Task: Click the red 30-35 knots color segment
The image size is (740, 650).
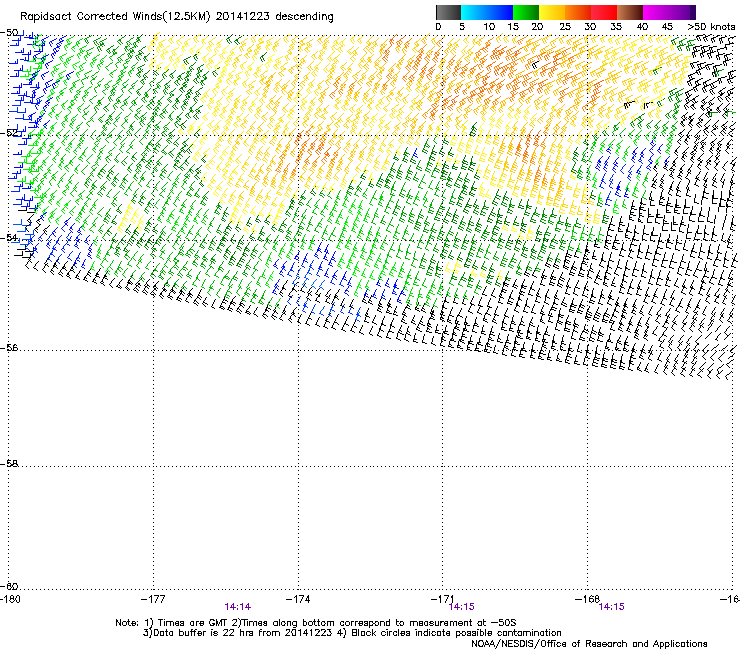Action: click(x=604, y=12)
